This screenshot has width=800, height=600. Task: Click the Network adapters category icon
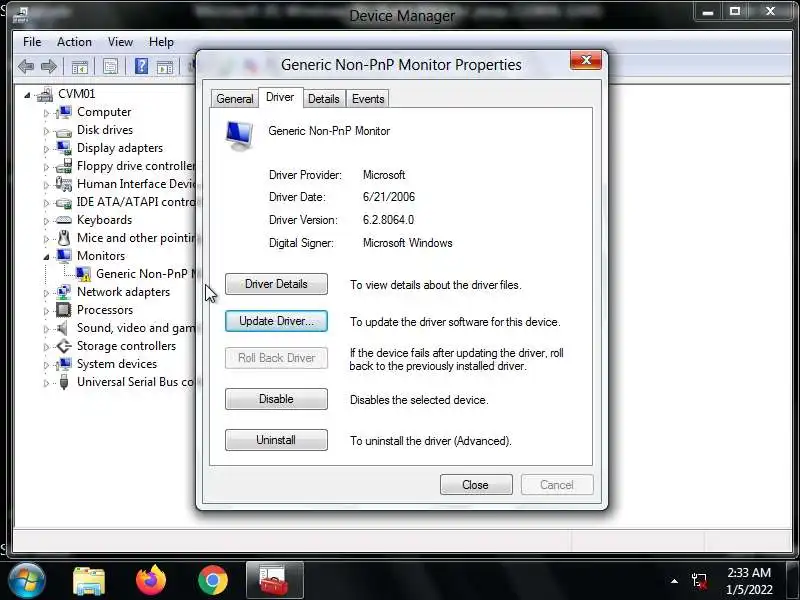click(x=64, y=292)
